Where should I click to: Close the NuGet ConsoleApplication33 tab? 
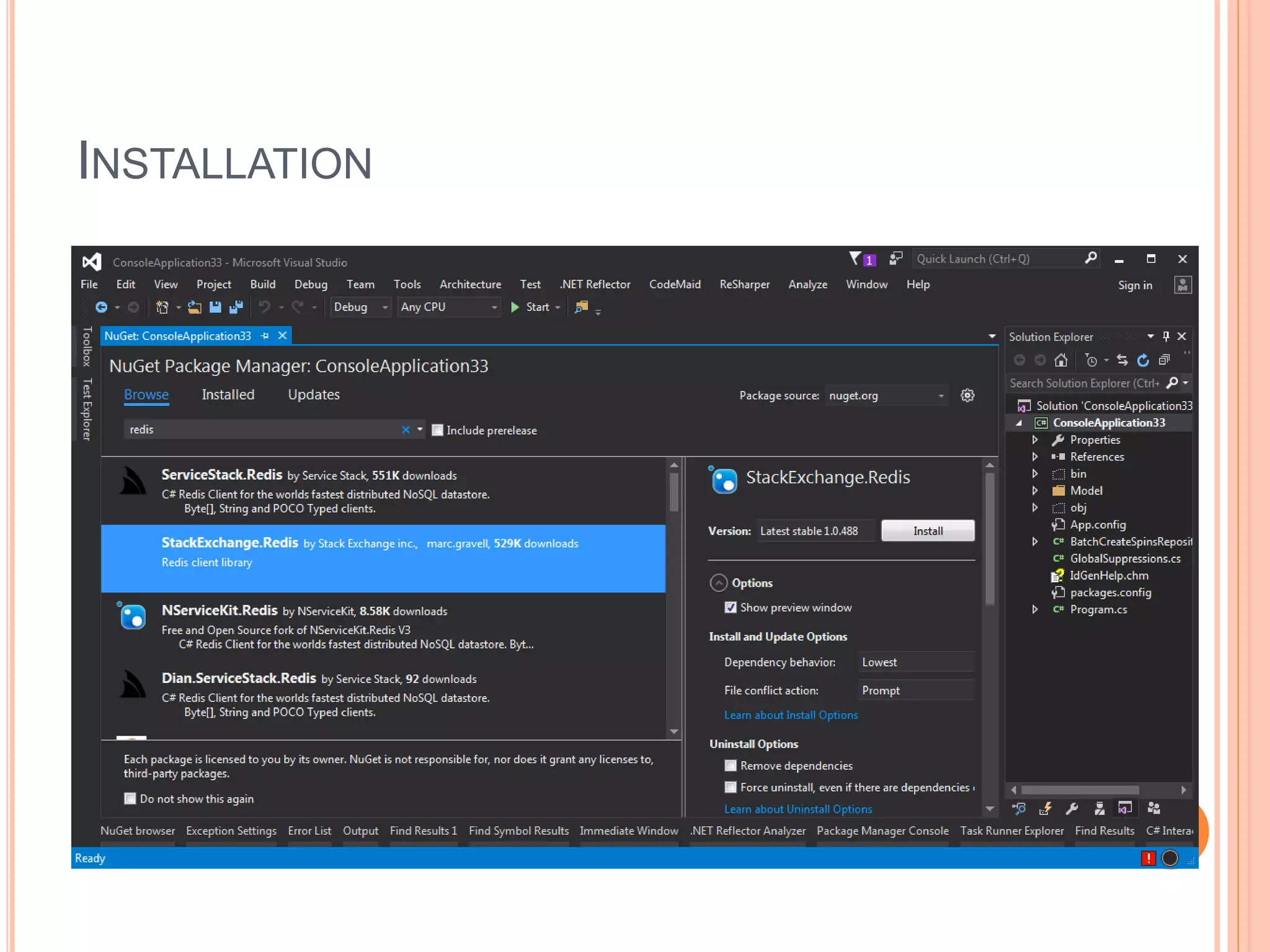282,335
